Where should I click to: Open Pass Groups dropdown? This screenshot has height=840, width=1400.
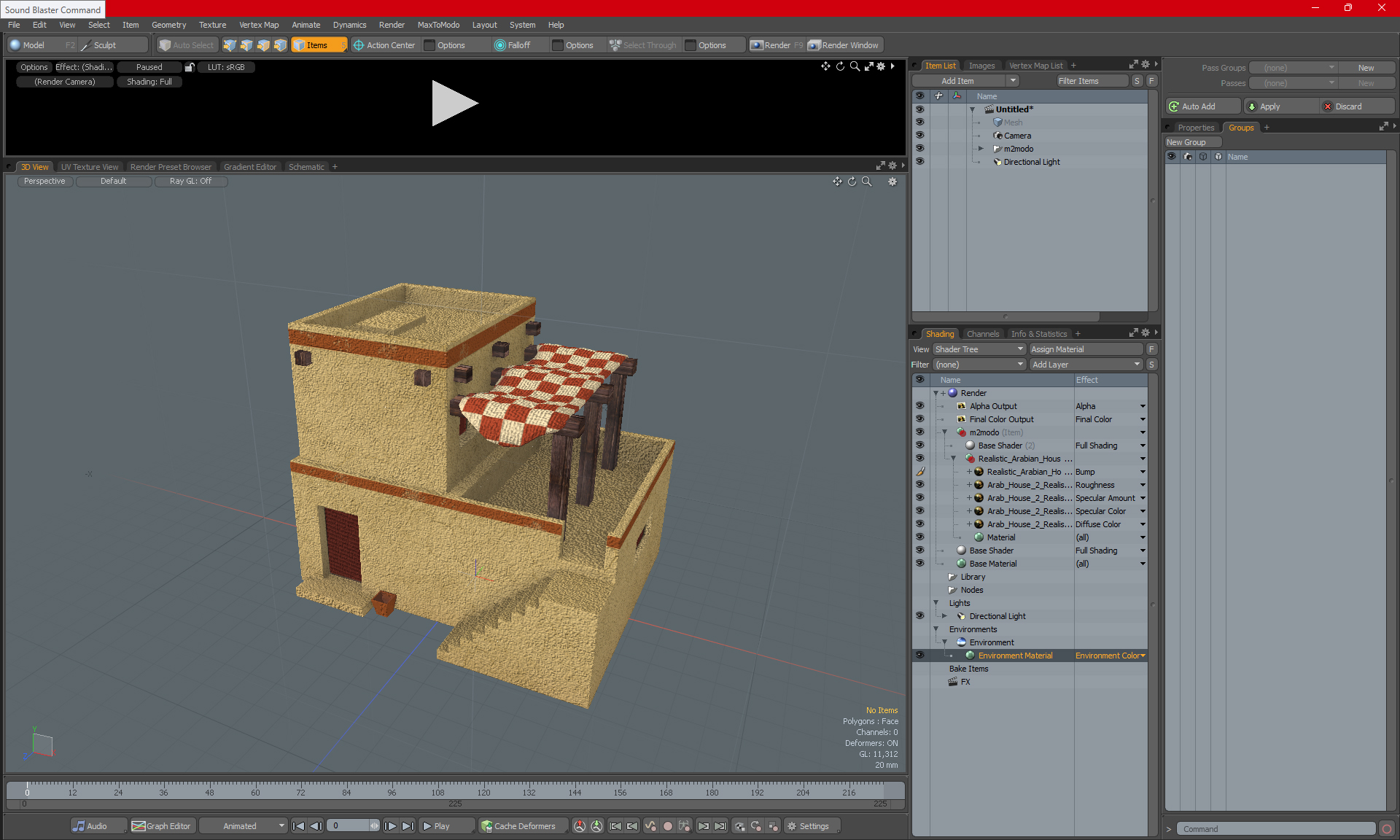tap(1293, 68)
